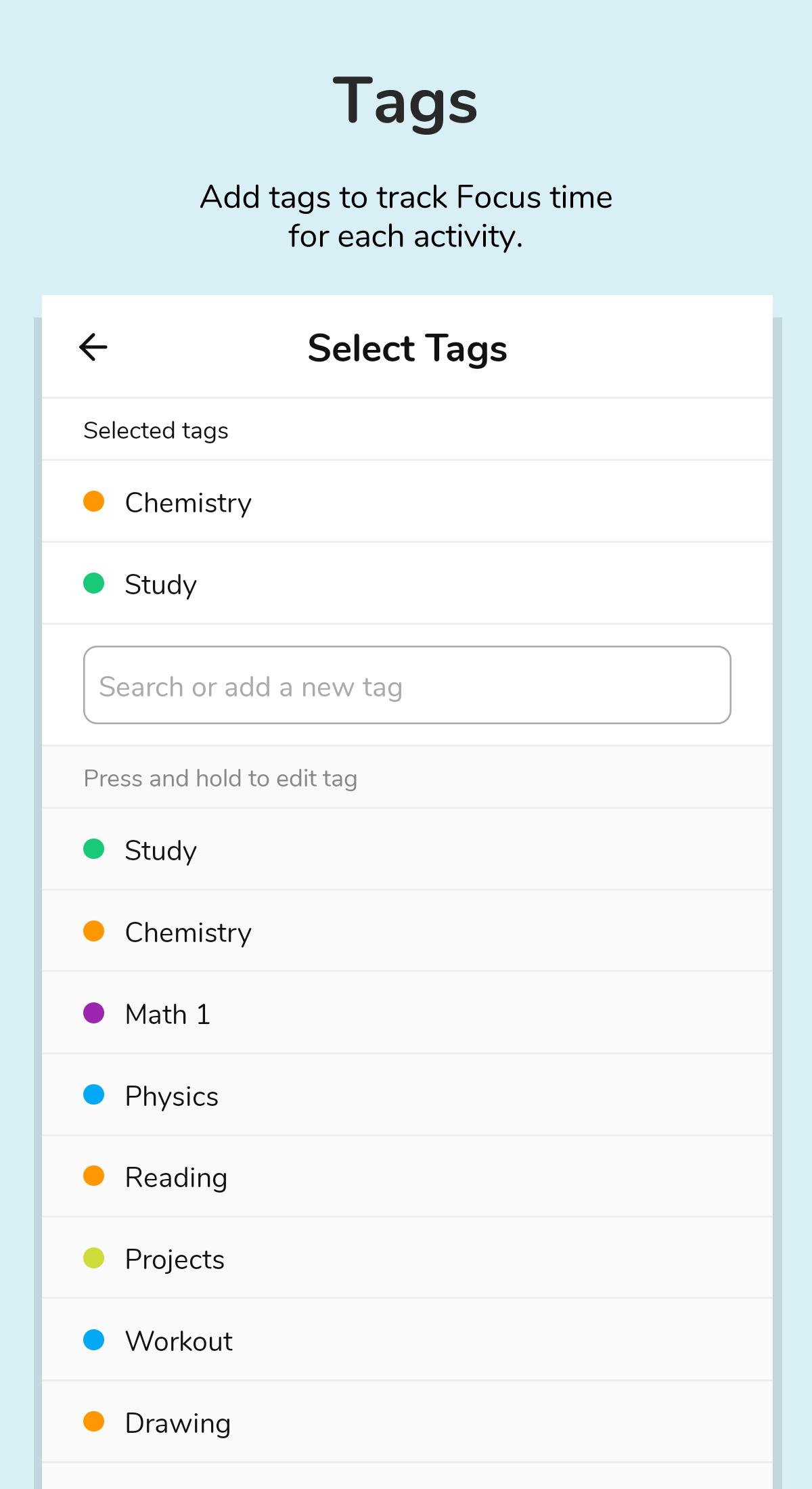Select the Math 1 tag
Viewport: 812px width, 1489px height.
coord(168,1014)
